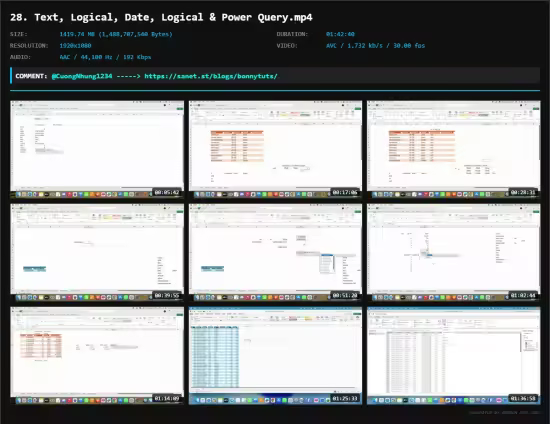Click the AAC audio codec details
This screenshot has height=424, width=550.
[105, 57]
